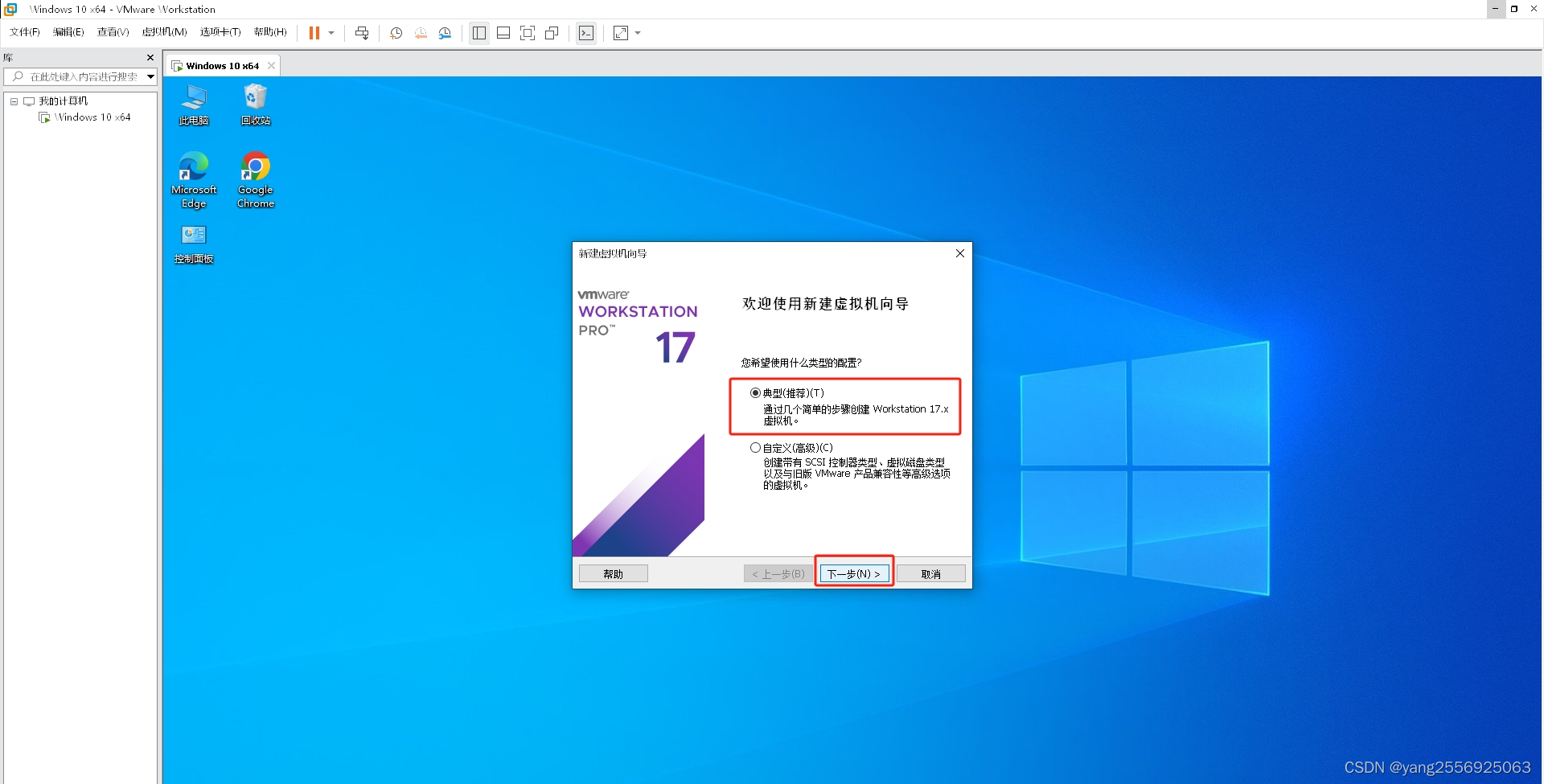Open the stretch mode dropdown arrow
1544x784 pixels.
tap(638, 33)
